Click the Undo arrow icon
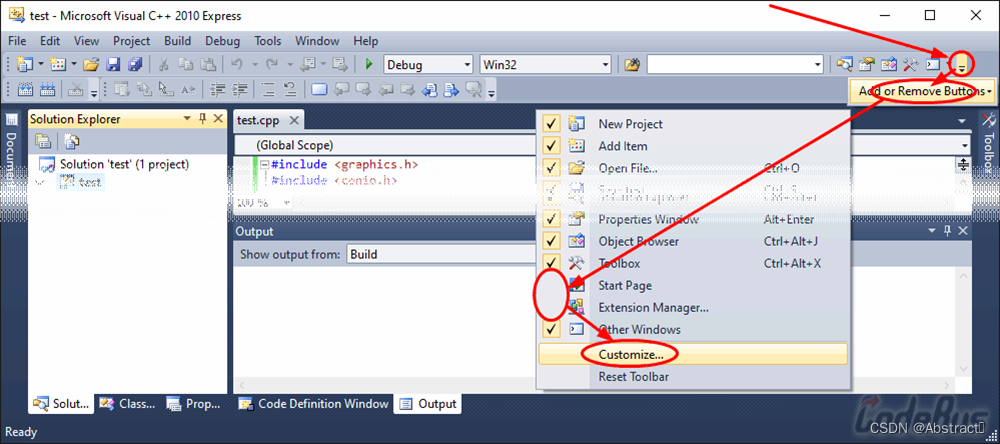1000x444 pixels. click(238, 65)
